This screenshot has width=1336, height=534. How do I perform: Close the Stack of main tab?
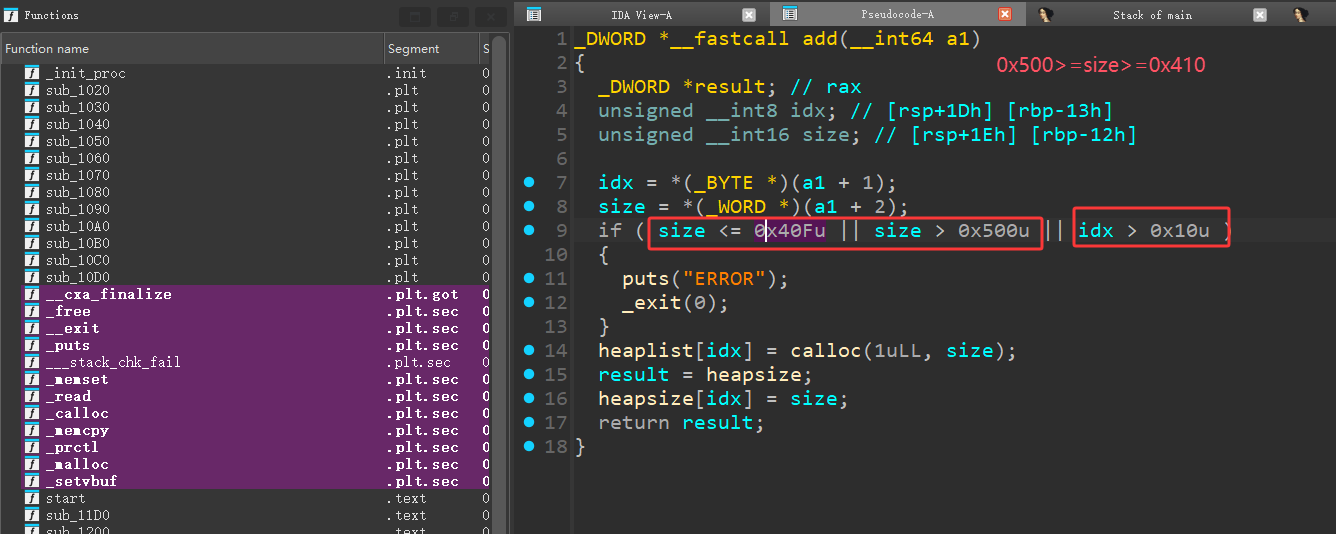click(1260, 15)
